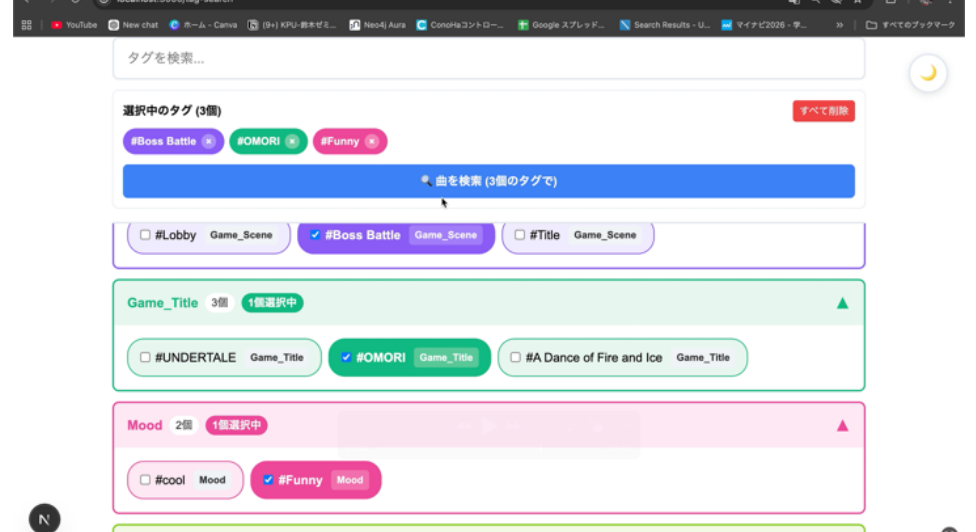Click the tag search input field
976x532 pixels.
(488, 59)
